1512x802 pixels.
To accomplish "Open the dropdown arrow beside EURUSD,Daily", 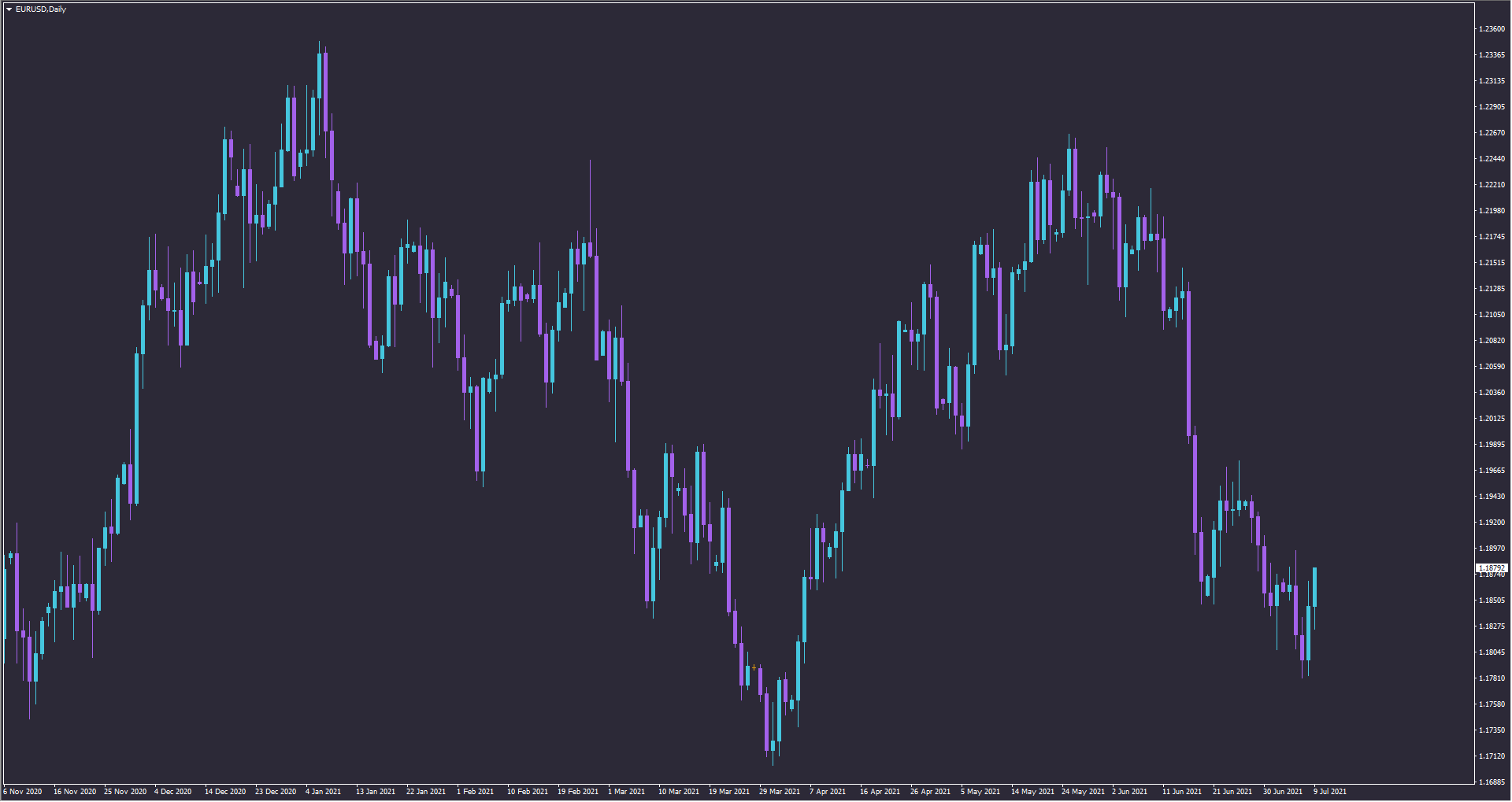I will (9, 9).
